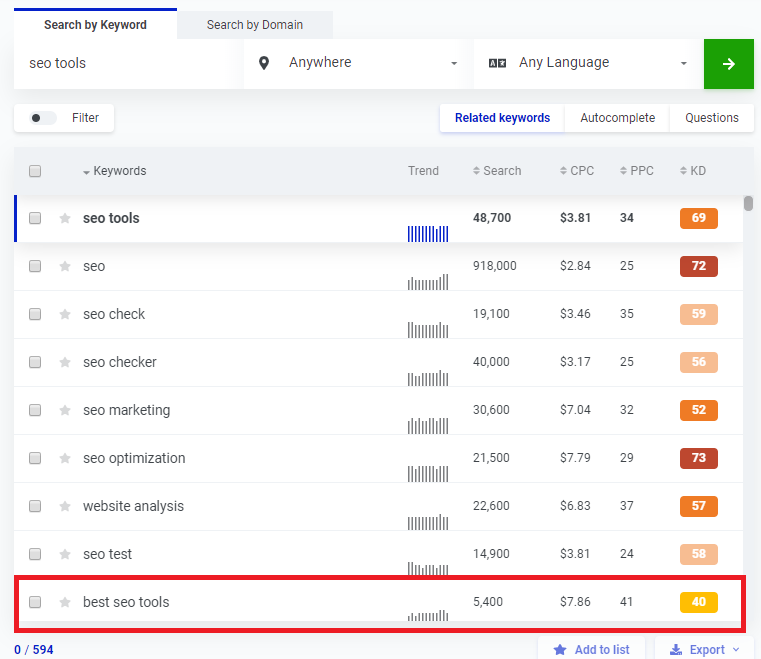Star the 'seo marketing' keyword

coord(65,410)
